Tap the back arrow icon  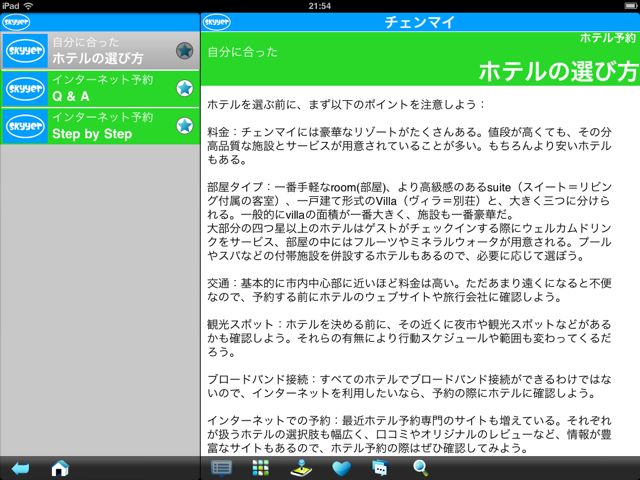20,469
